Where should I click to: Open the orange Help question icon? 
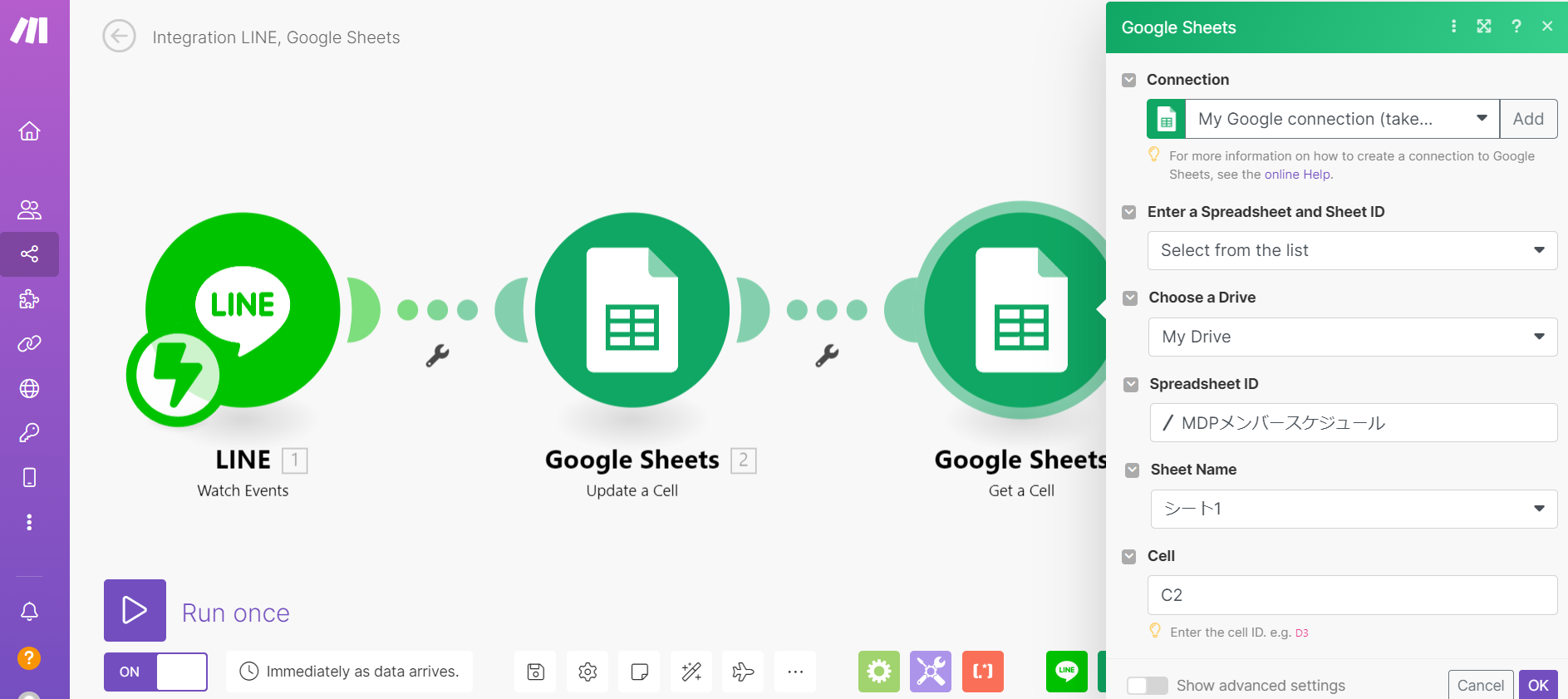[x=29, y=658]
